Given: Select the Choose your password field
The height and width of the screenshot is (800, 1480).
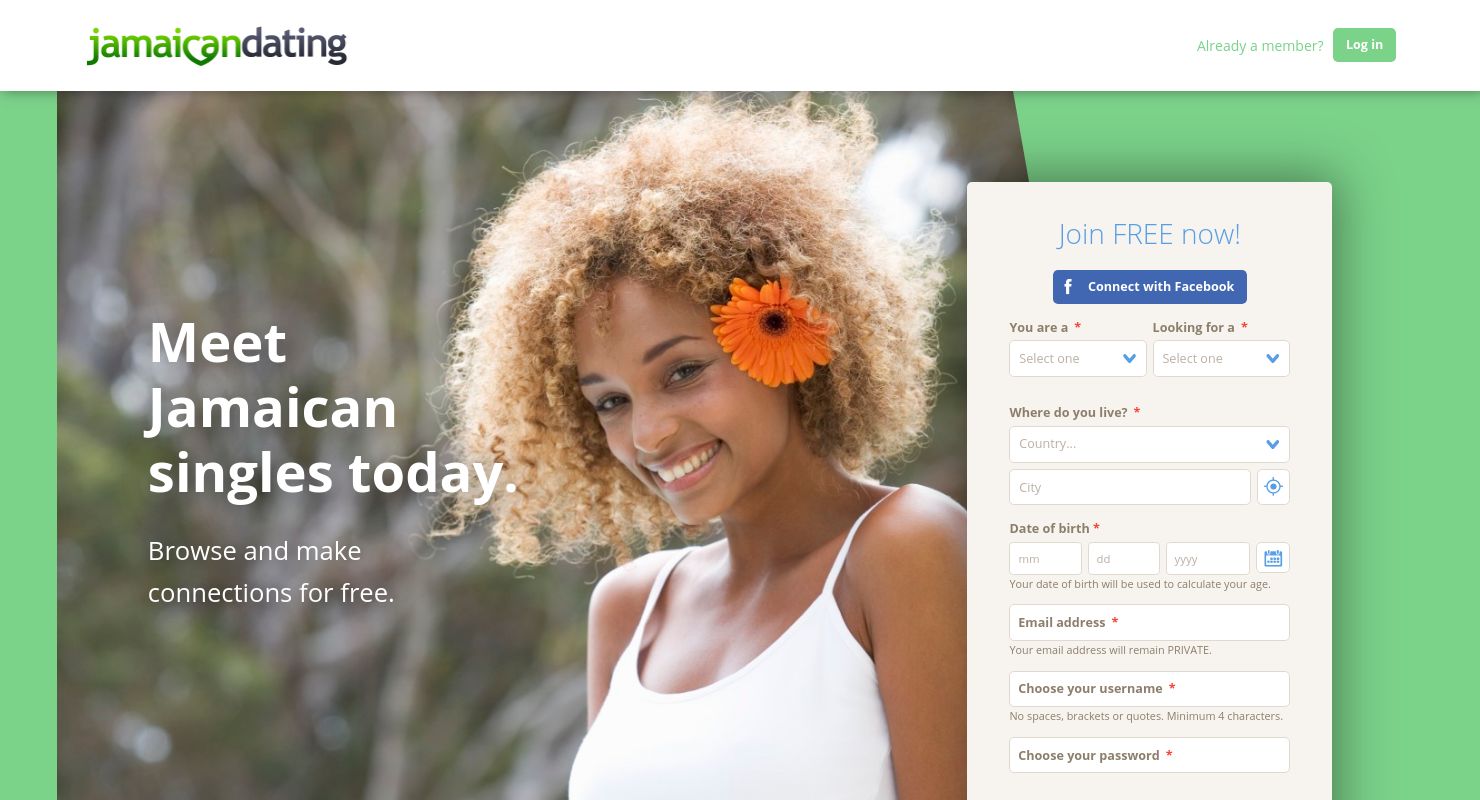Looking at the screenshot, I should pyautogui.click(x=1149, y=755).
